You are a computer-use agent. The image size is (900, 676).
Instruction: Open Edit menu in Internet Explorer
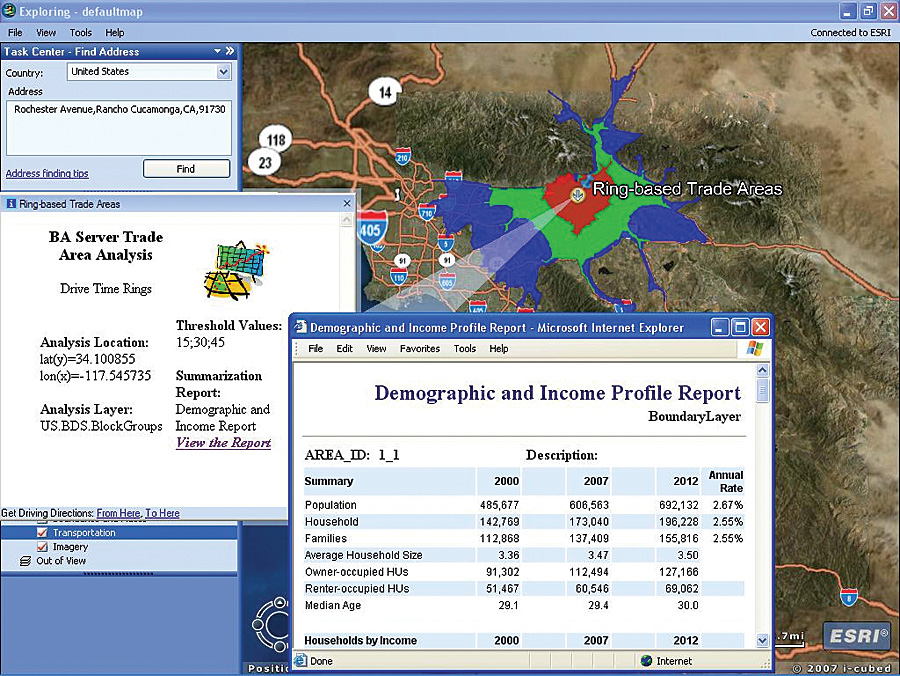[x=344, y=348]
